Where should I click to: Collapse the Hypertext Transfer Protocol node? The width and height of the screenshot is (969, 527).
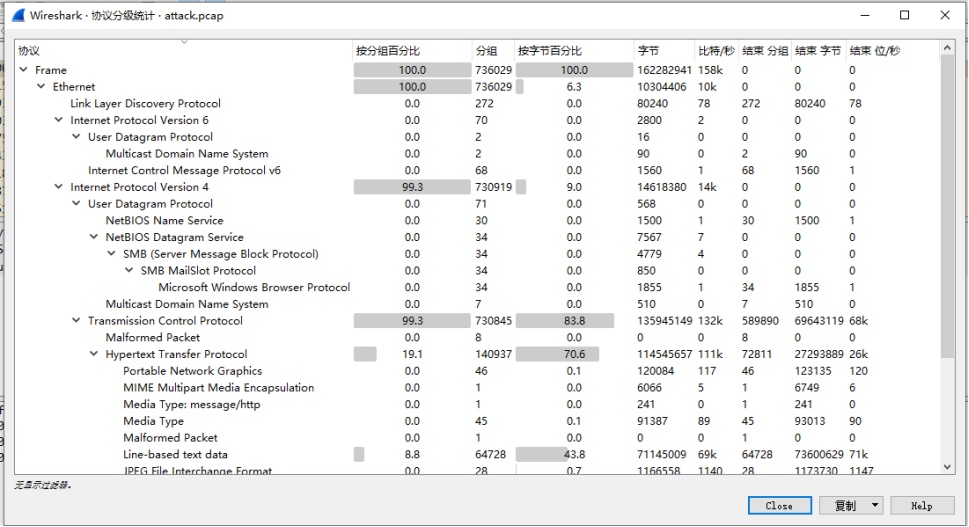[94, 353]
